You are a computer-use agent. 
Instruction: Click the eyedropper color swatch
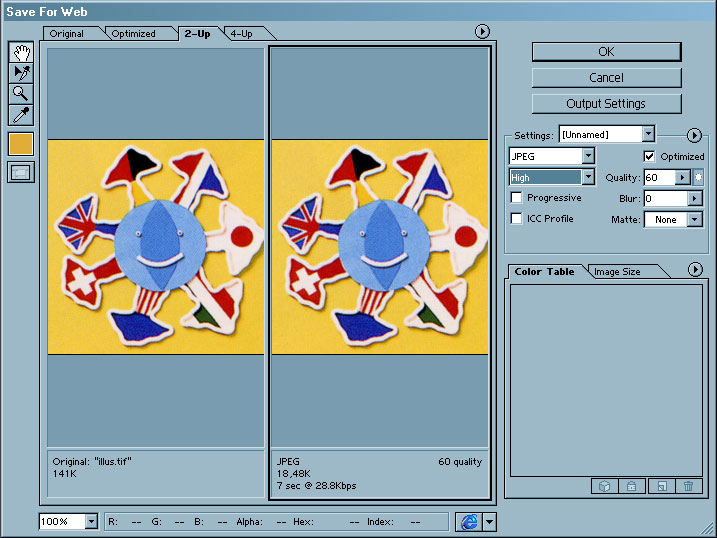click(x=21, y=144)
